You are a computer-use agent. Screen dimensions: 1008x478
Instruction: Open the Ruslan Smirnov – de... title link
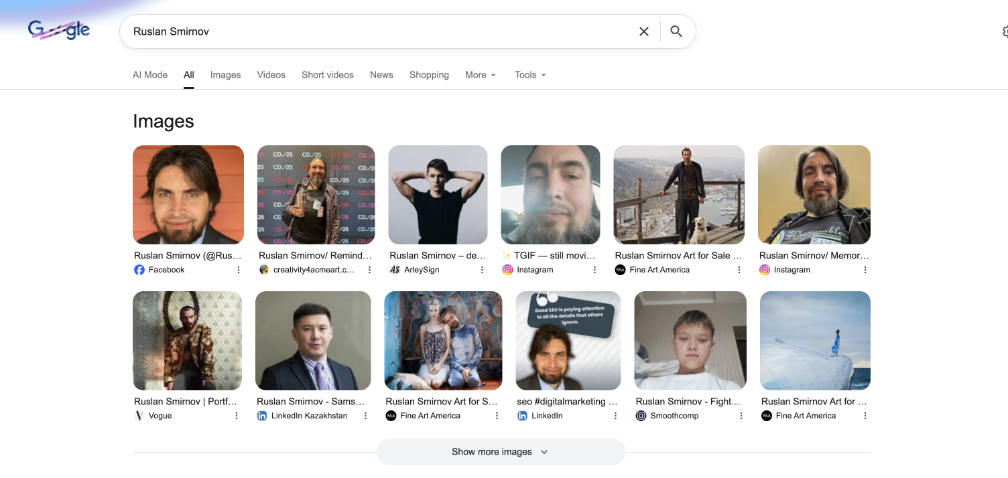pyautogui.click(x=437, y=256)
